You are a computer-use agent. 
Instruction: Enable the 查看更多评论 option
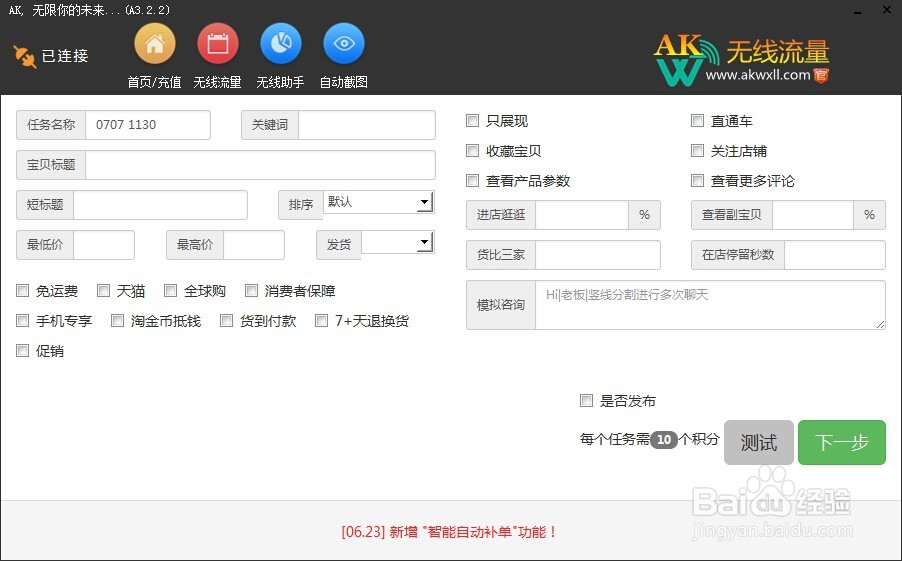coord(697,180)
